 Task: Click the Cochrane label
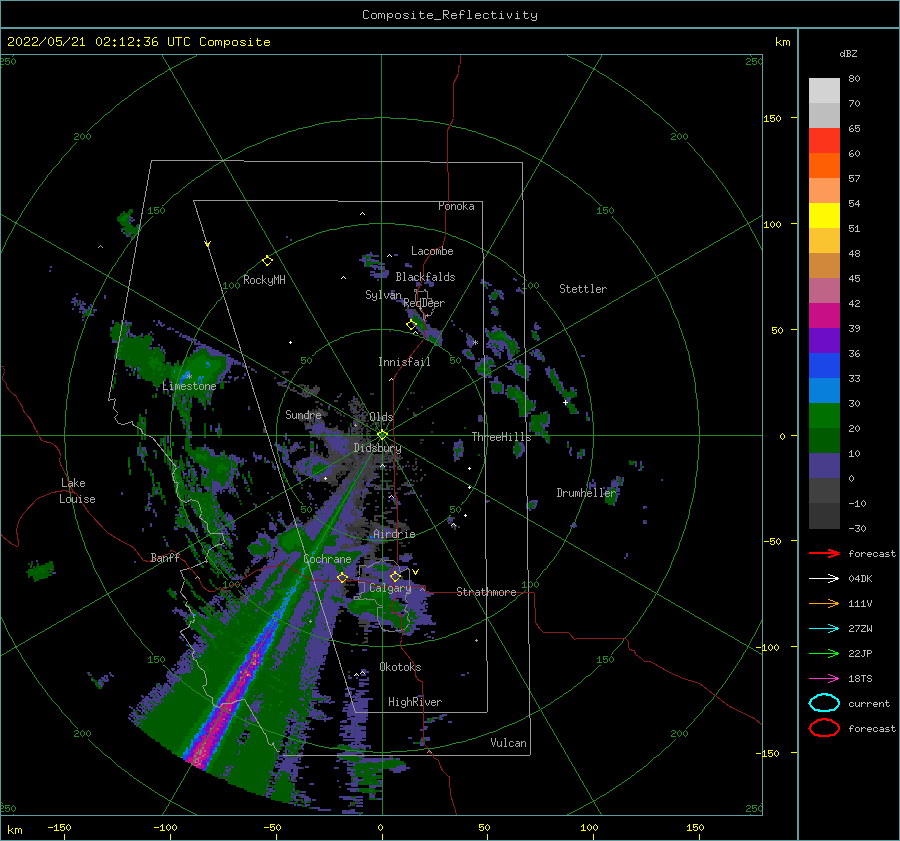tap(327, 559)
